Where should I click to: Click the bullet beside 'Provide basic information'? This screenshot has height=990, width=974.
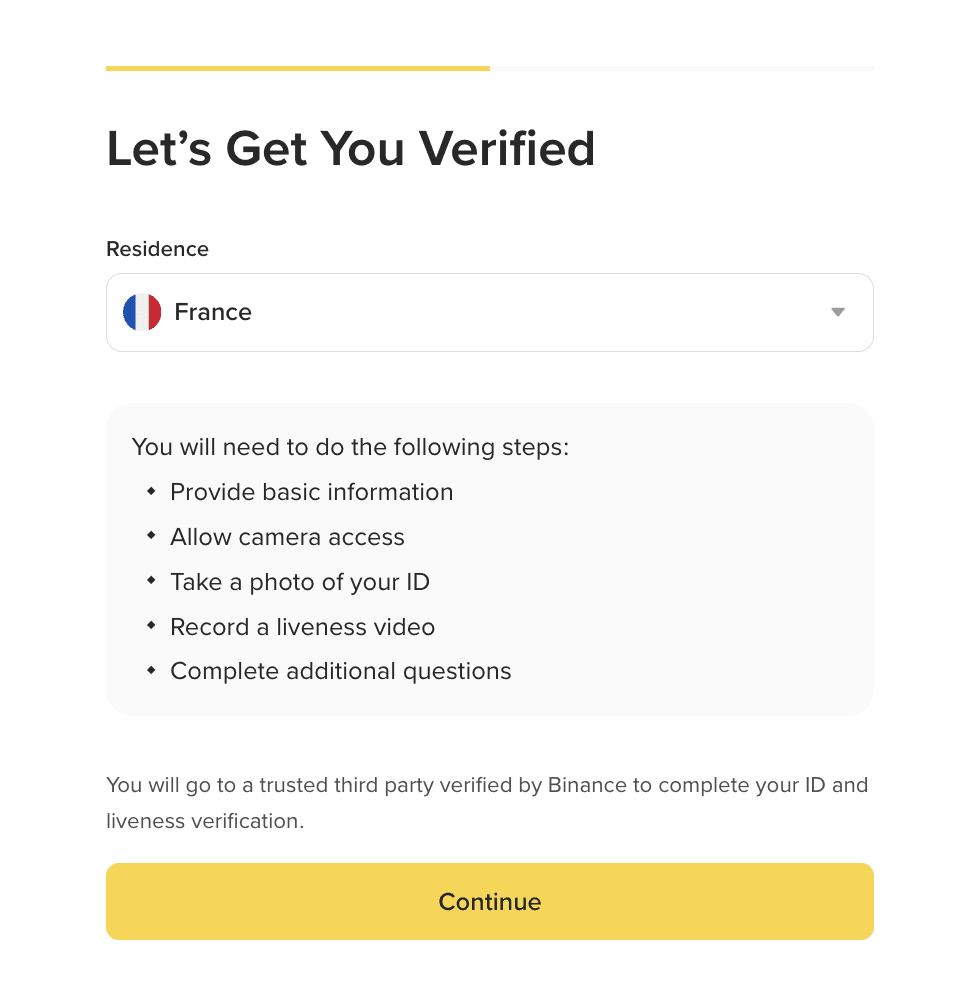pyautogui.click(x=151, y=491)
